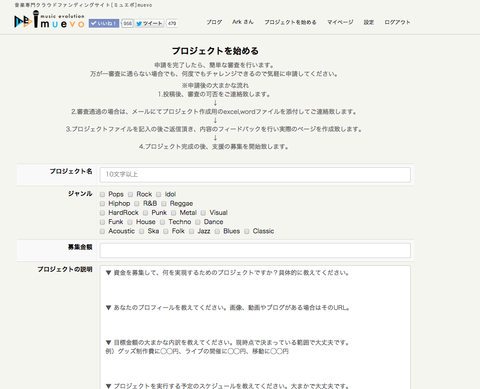Click the Facebook like count 956

127,23
